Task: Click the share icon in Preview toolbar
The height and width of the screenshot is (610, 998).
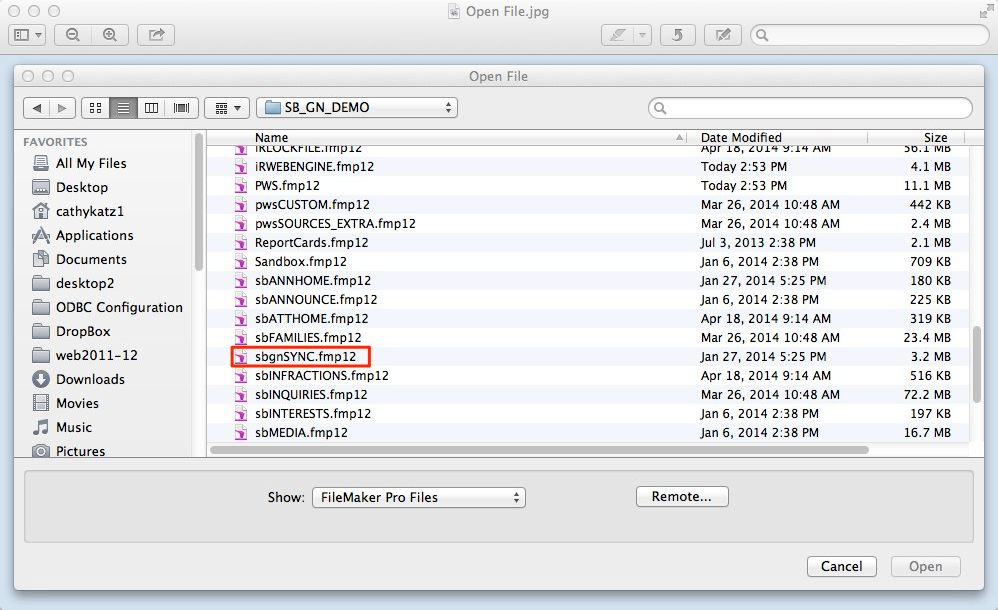Action: point(156,35)
